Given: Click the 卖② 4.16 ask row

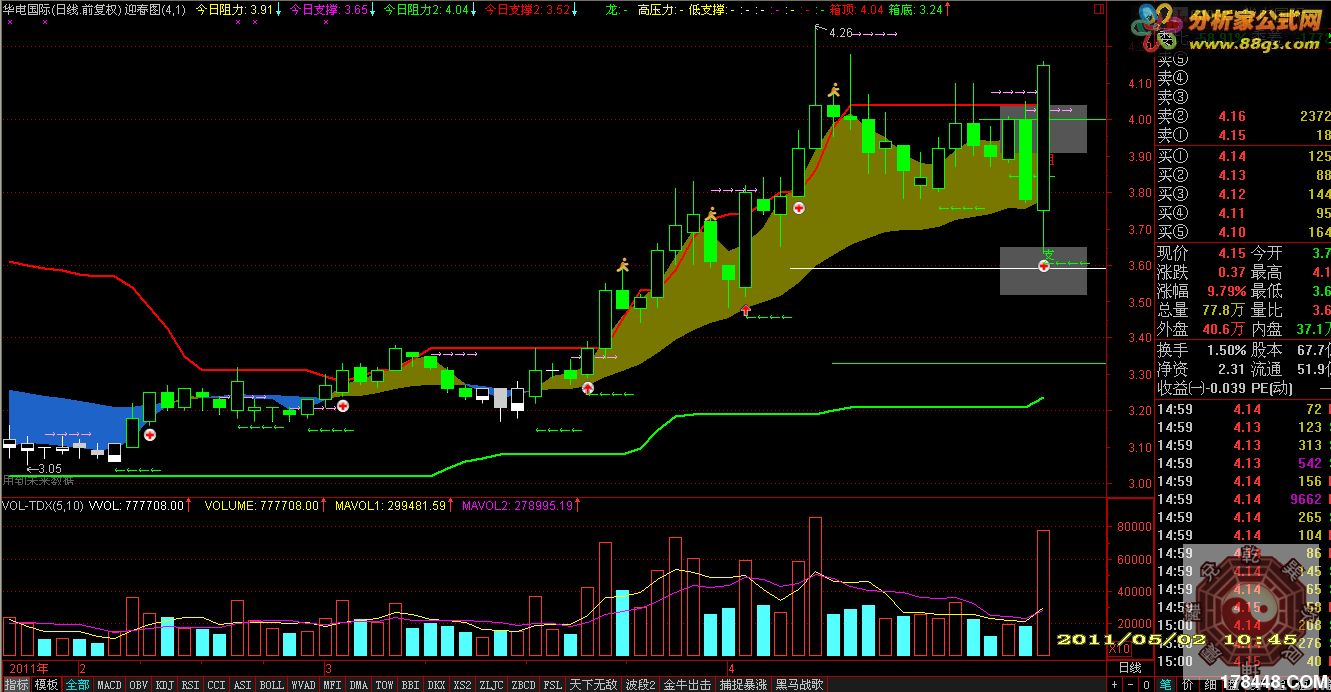Looking at the screenshot, I should coord(1244,117).
